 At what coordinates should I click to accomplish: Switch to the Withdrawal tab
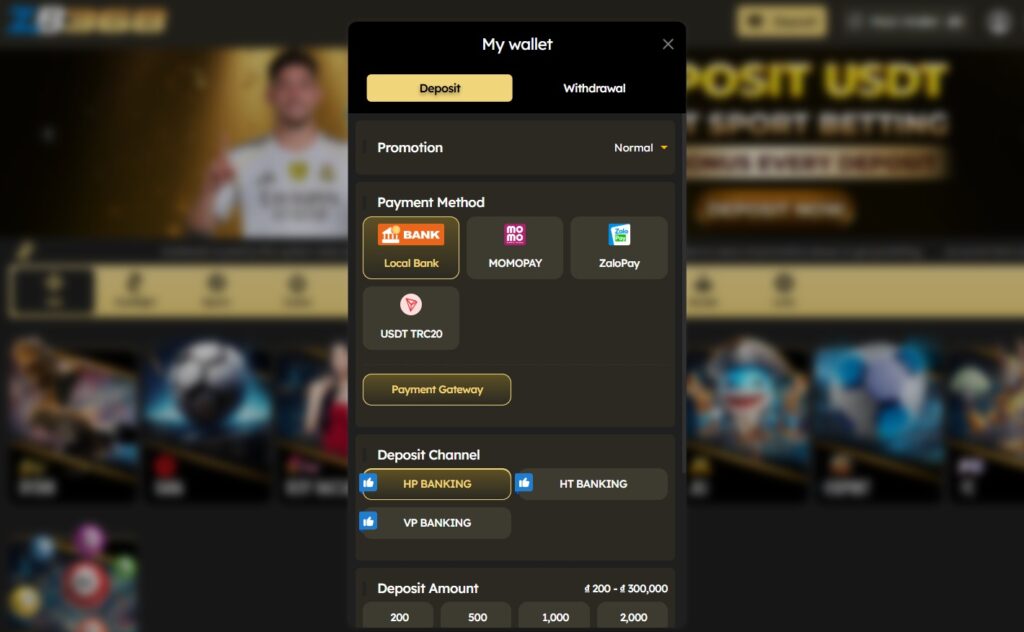point(594,88)
